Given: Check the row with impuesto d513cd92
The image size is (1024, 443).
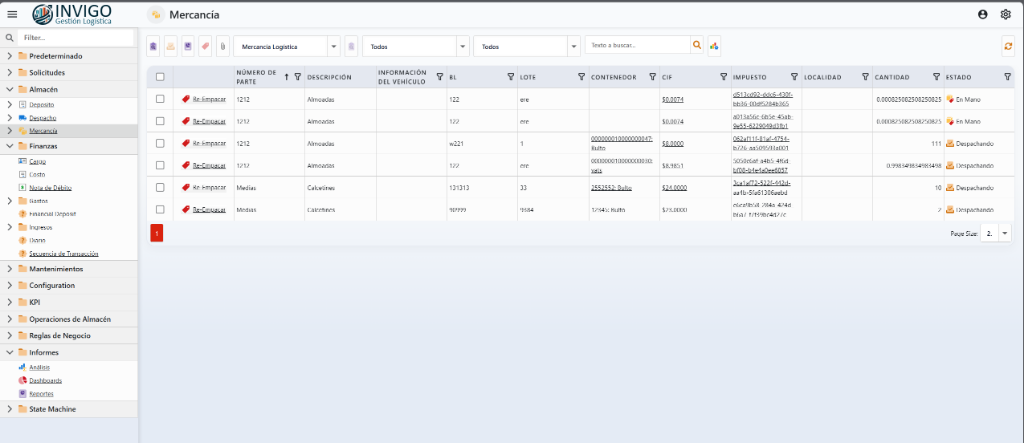Looking at the screenshot, I should (x=160, y=99).
